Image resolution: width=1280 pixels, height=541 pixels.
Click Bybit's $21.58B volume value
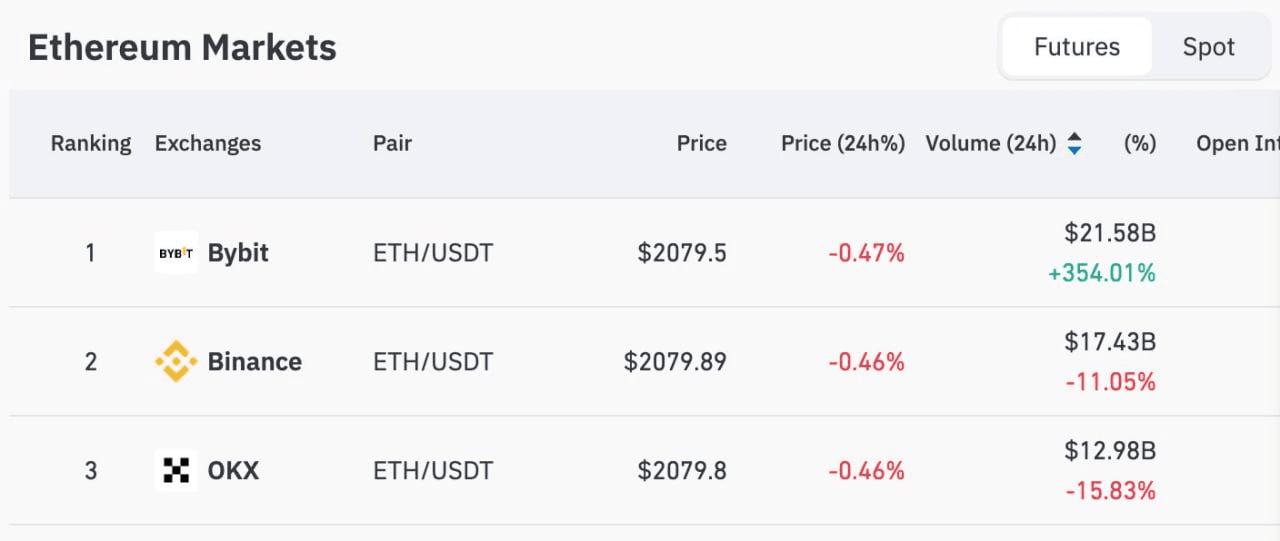pyautogui.click(x=1110, y=234)
